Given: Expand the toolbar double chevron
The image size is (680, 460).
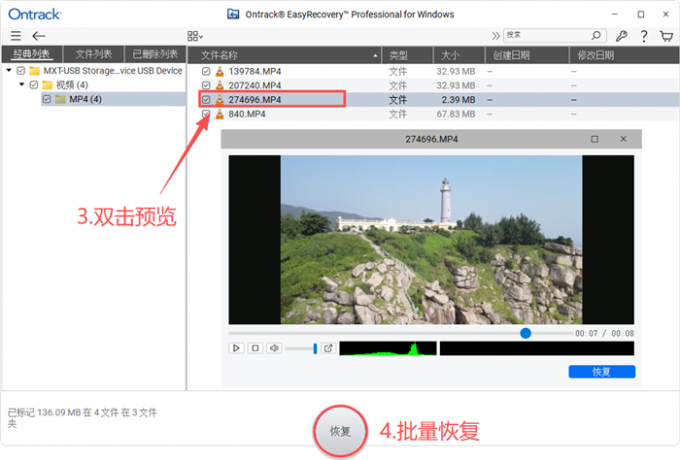Looking at the screenshot, I should tap(495, 36).
